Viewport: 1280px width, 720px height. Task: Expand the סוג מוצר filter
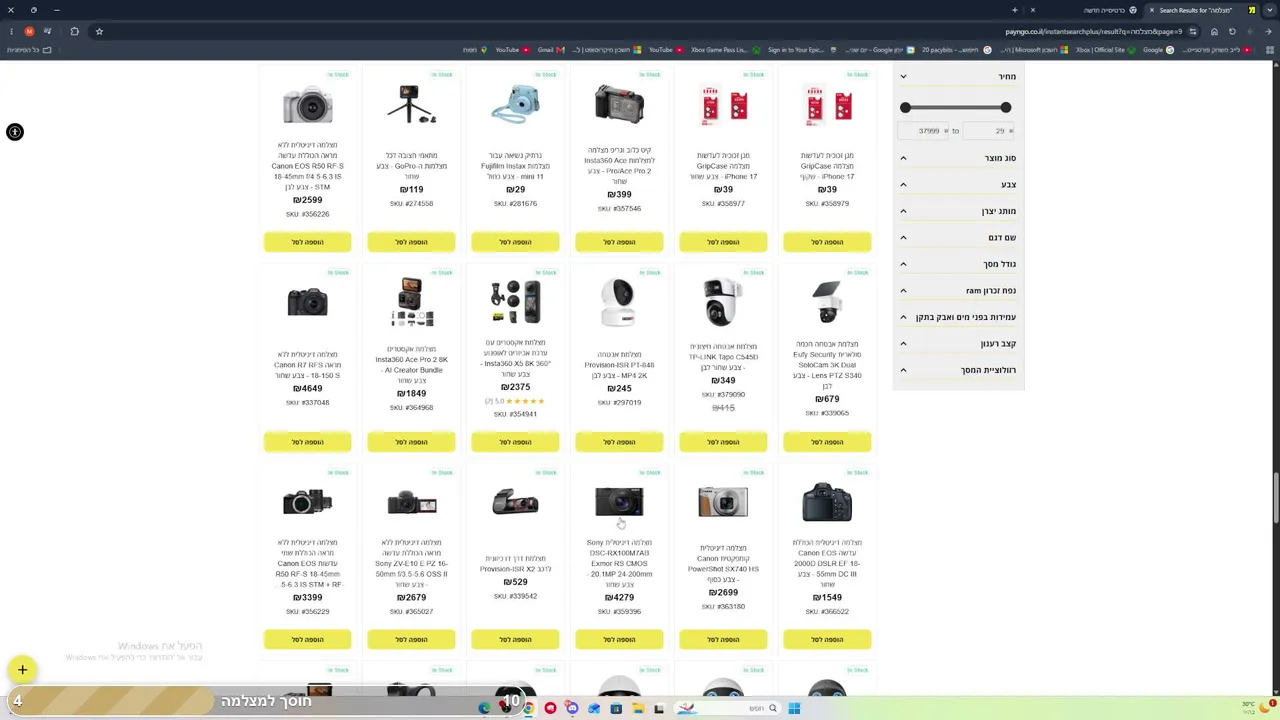958,158
